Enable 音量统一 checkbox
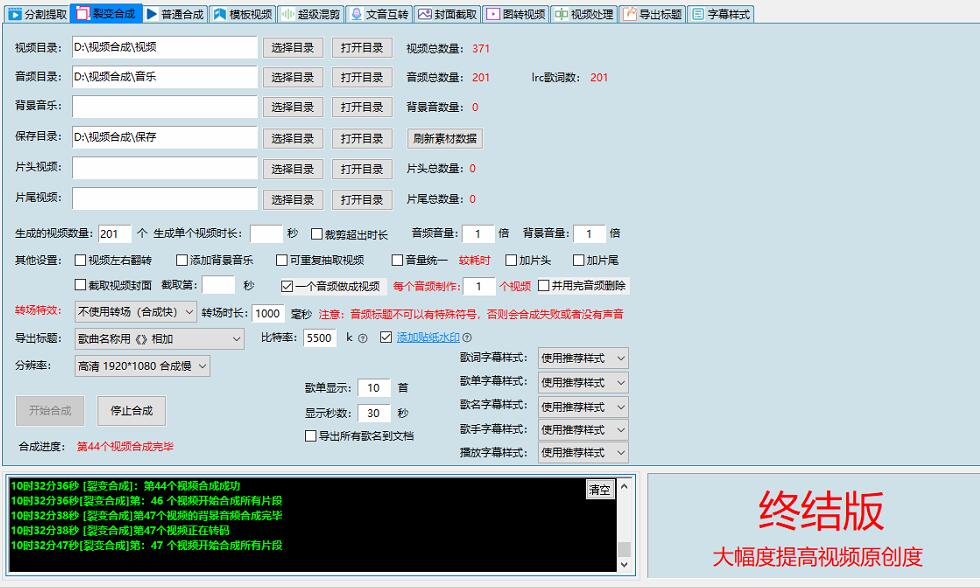The width and height of the screenshot is (980, 588). 398,260
